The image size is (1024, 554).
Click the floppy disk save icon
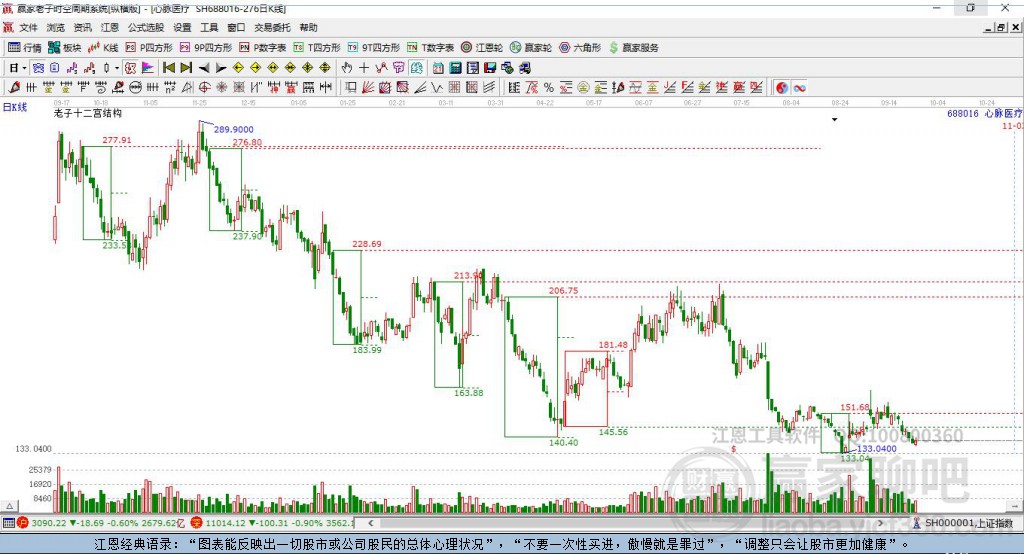[x=490, y=68]
